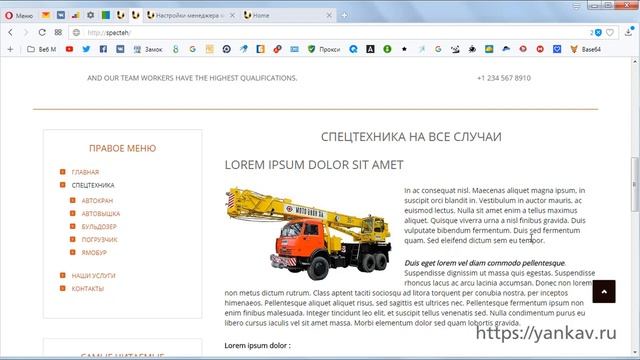Open the green circle bookmark

pyautogui.click(x=387, y=49)
